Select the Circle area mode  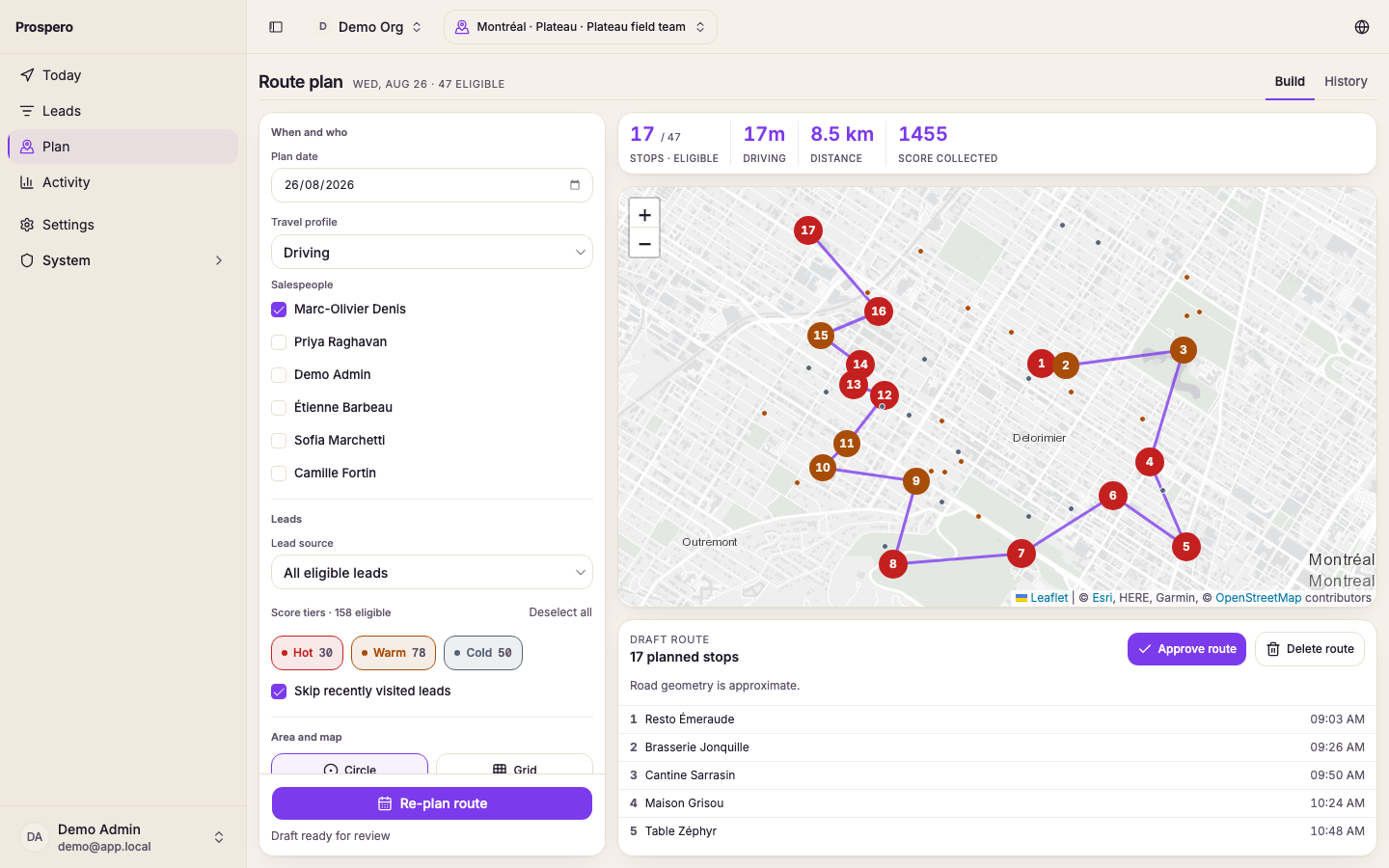[x=349, y=764]
